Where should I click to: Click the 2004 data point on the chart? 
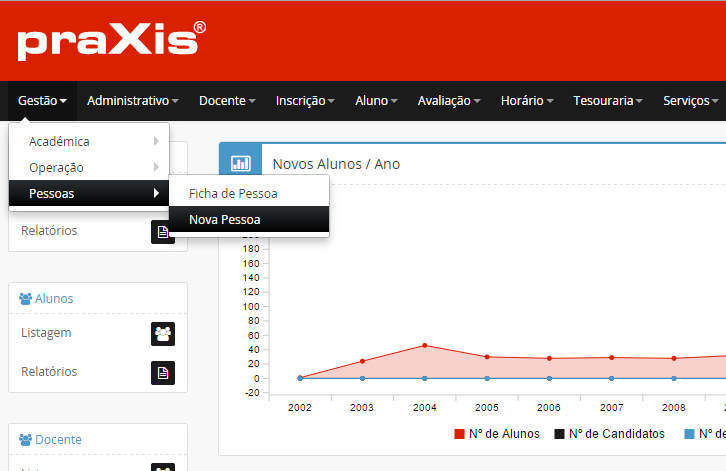coord(425,345)
